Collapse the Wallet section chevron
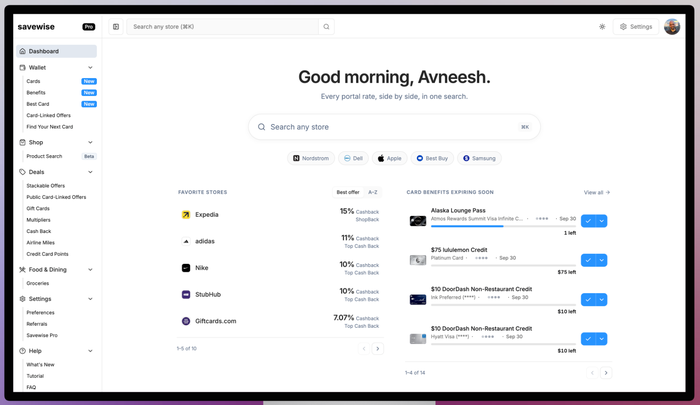This screenshot has width=700, height=405. [90, 67]
